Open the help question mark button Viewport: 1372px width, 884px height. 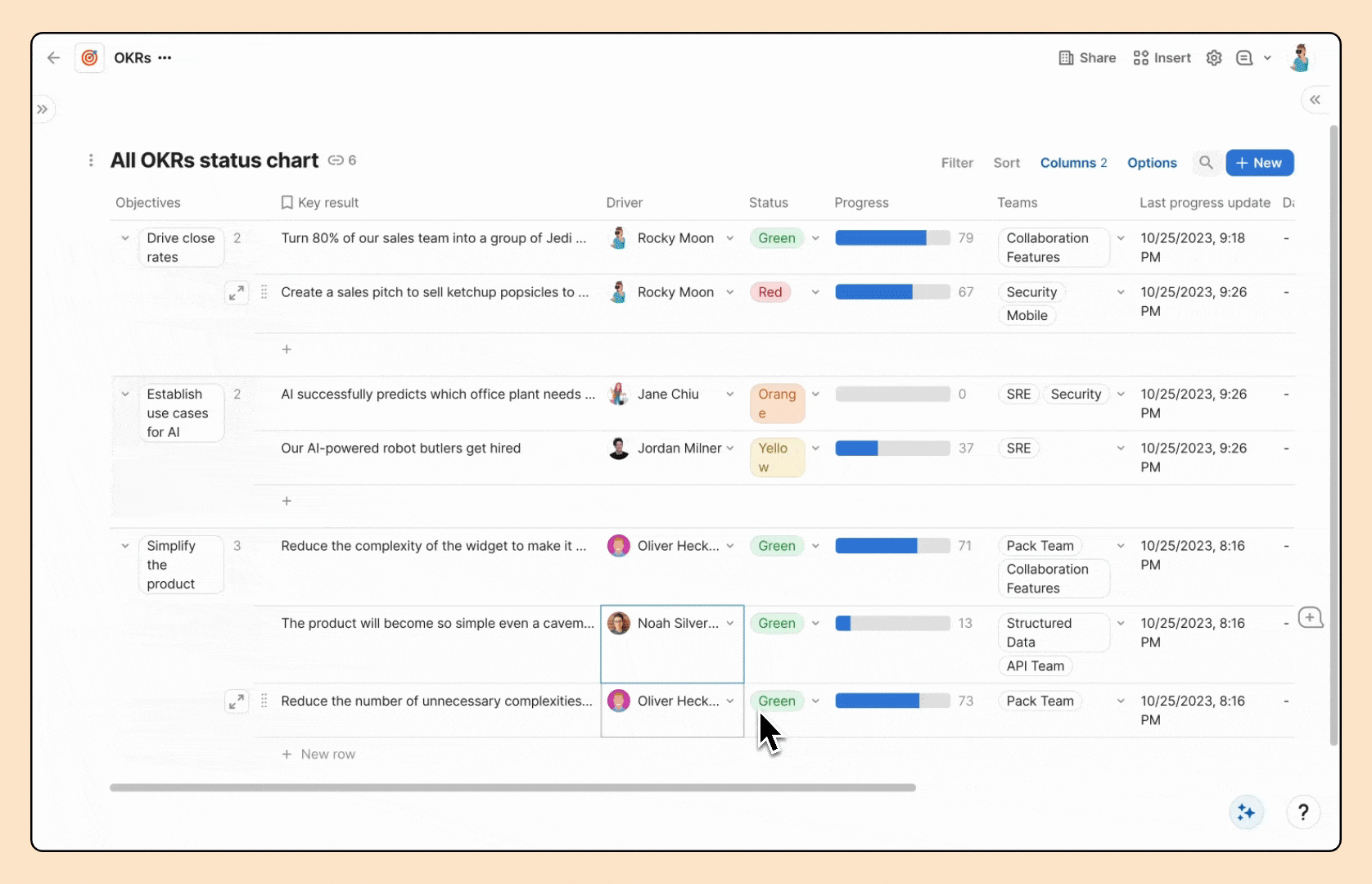coord(1303,812)
